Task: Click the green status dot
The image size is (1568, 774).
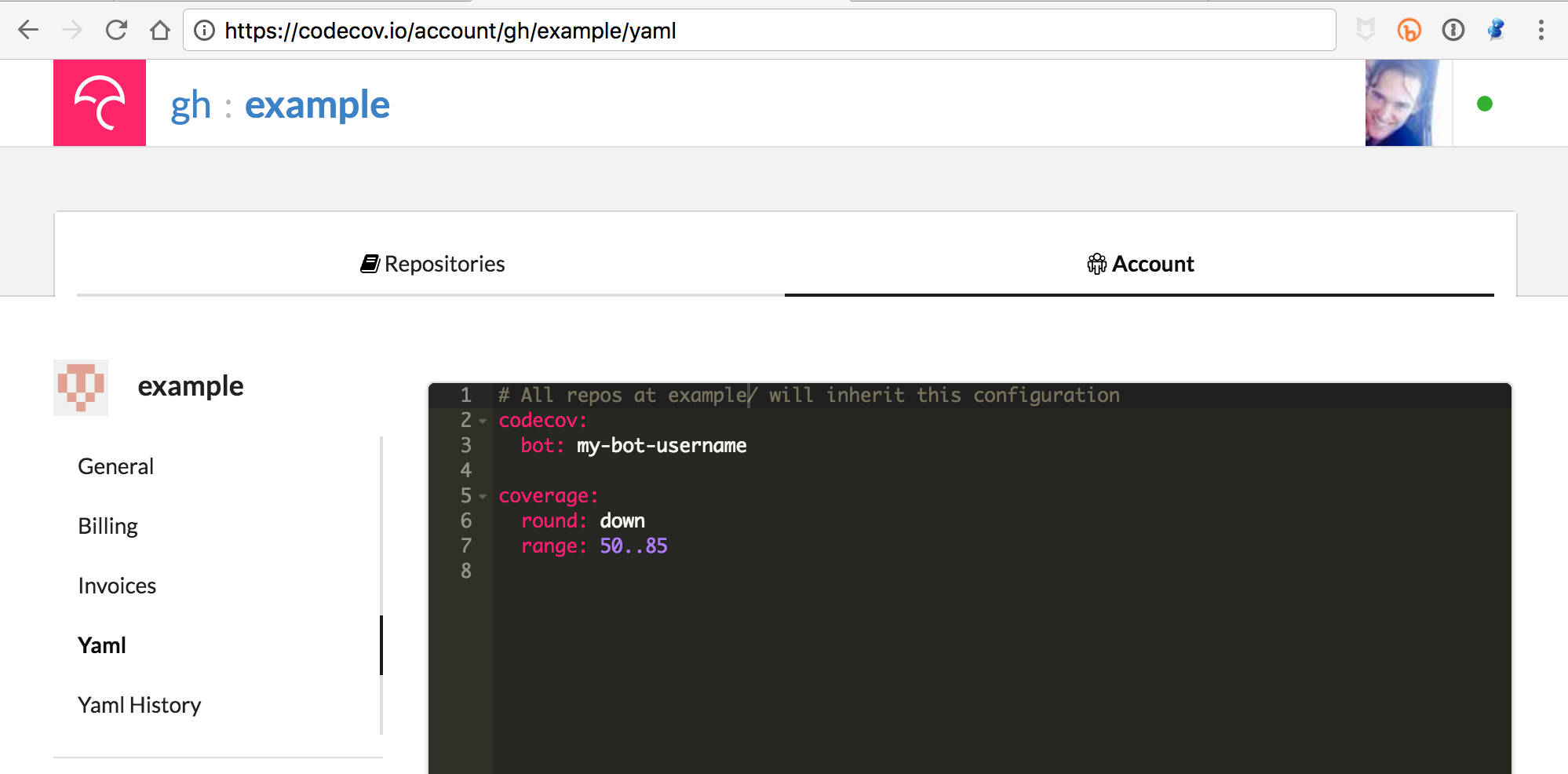Action: click(1484, 104)
